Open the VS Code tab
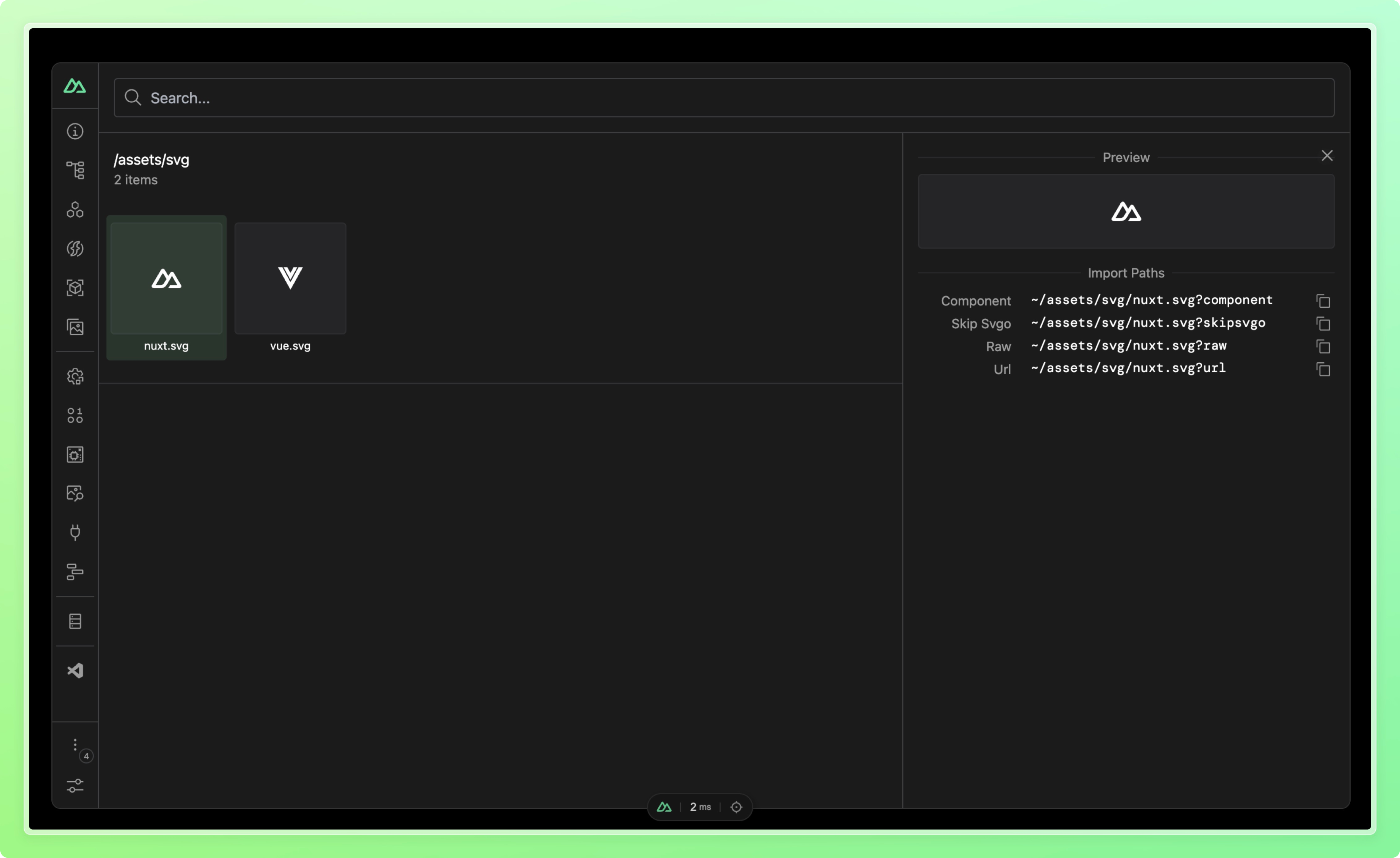This screenshot has width=1400, height=858. [75, 671]
